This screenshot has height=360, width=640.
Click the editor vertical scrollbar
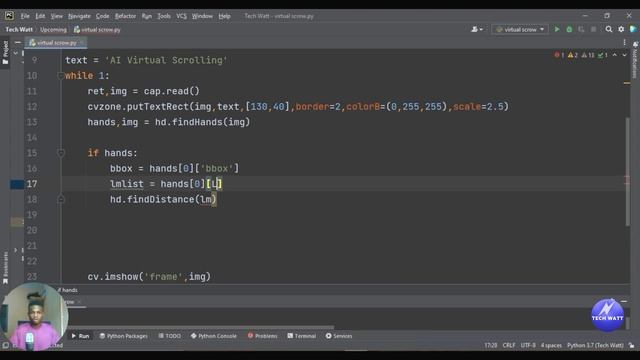(627, 171)
